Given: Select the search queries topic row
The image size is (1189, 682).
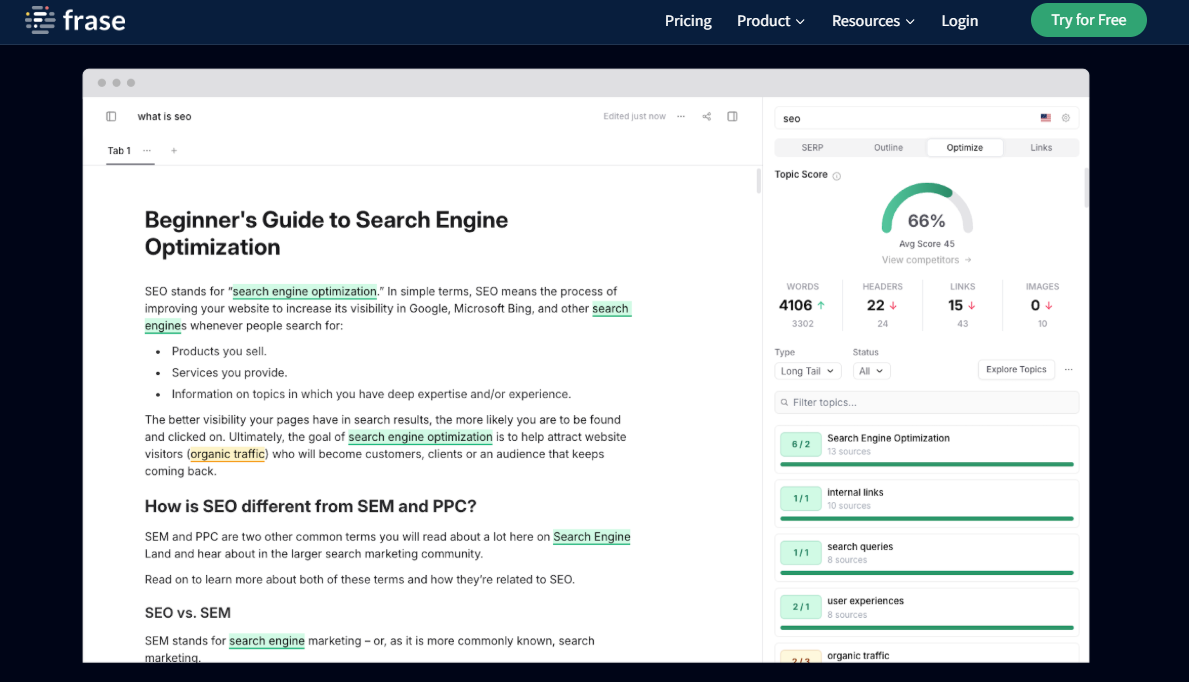Looking at the screenshot, I should 927,558.
